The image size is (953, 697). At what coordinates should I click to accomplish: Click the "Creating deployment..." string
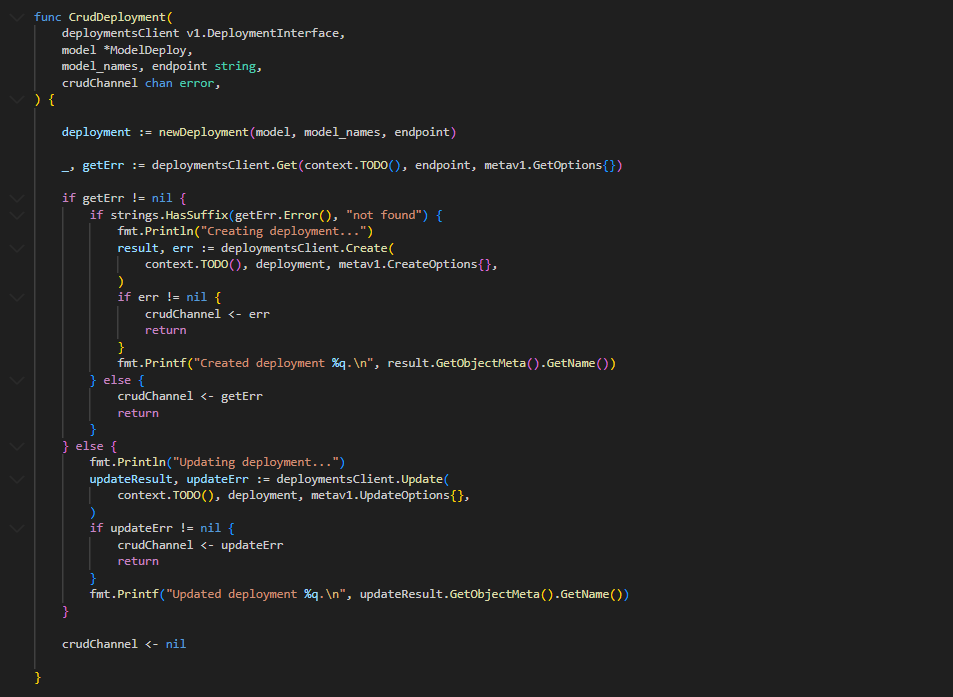tap(284, 231)
